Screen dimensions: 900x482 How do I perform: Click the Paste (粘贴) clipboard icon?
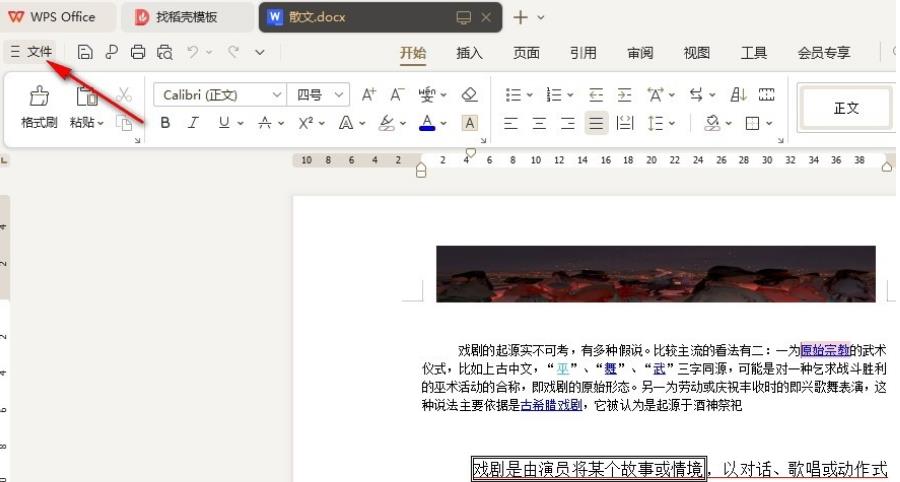coord(86,96)
